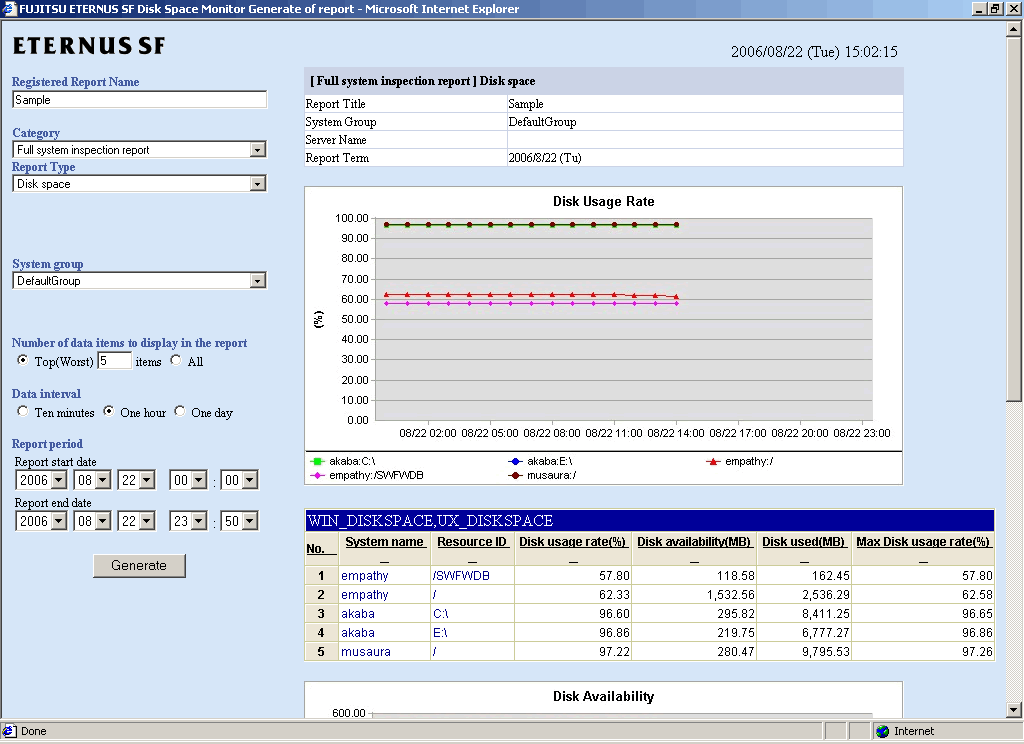
Task: Open the C:\ resource link
Action: 441,613
